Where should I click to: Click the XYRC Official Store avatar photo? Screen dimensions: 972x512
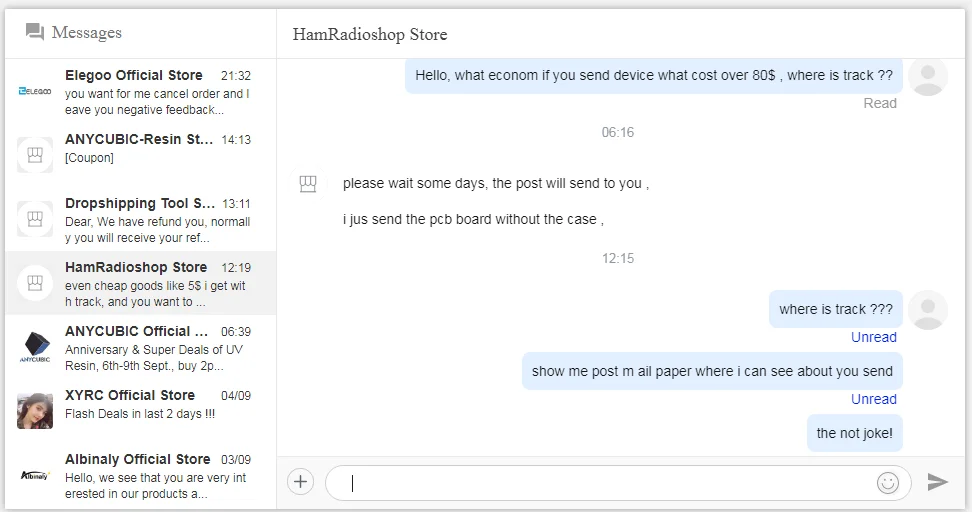35,411
